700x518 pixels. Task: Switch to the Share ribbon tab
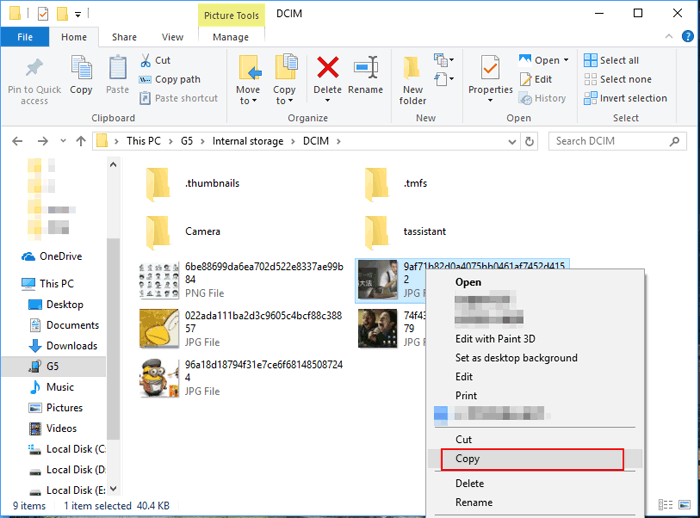coord(124,37)
